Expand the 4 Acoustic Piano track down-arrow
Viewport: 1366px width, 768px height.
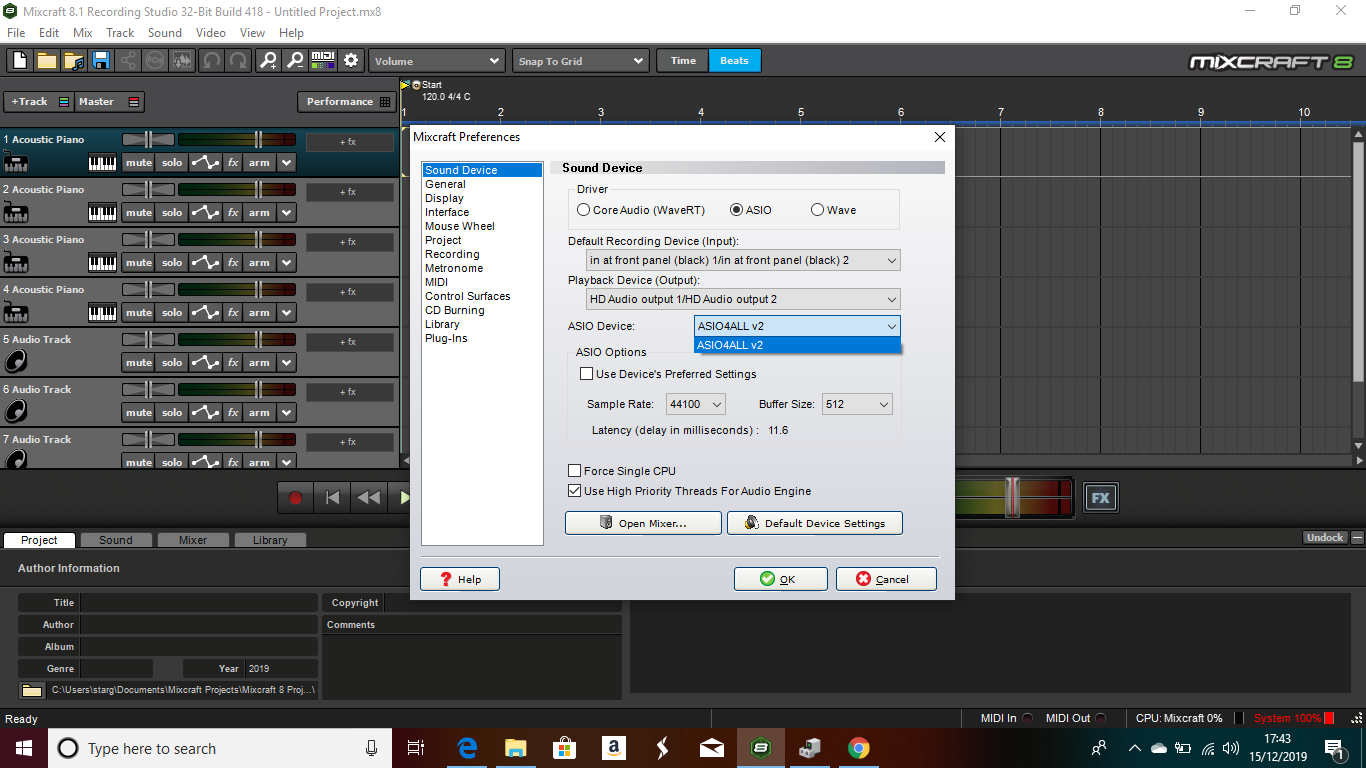(287, 312)
